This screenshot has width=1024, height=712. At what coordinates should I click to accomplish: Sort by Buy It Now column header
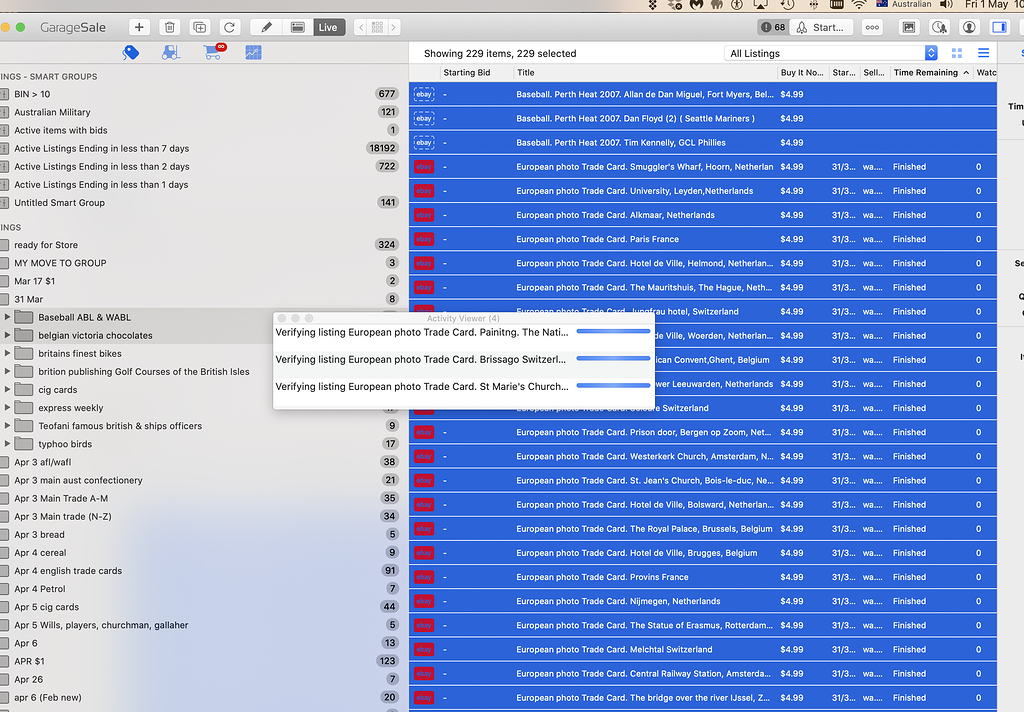(x=802, y=73)
